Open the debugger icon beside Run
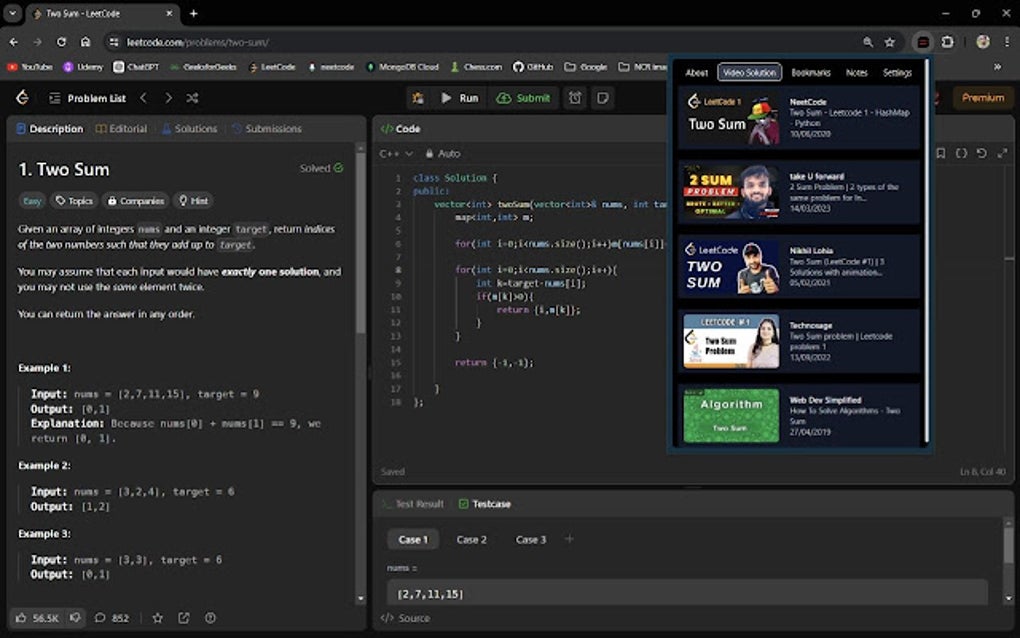The height and width of the screenshot is (638, 1020). click(418, 98)
